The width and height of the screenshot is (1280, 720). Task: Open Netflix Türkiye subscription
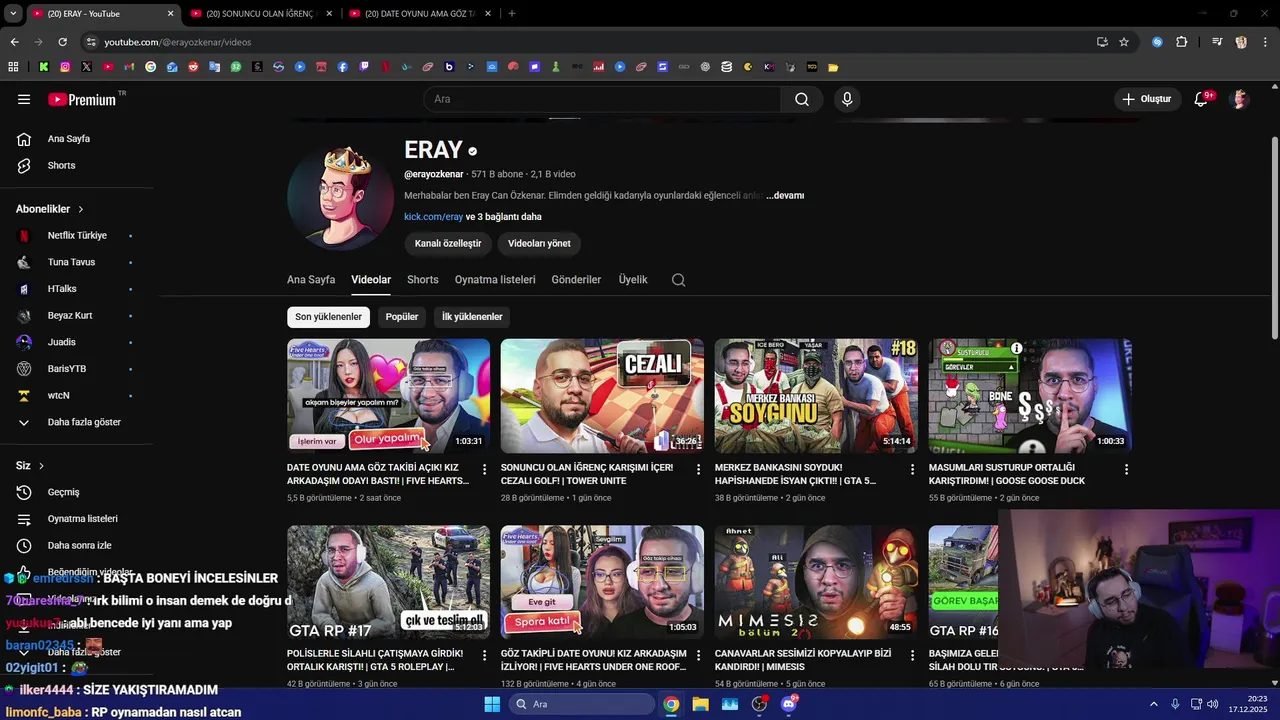click(76, 236)
